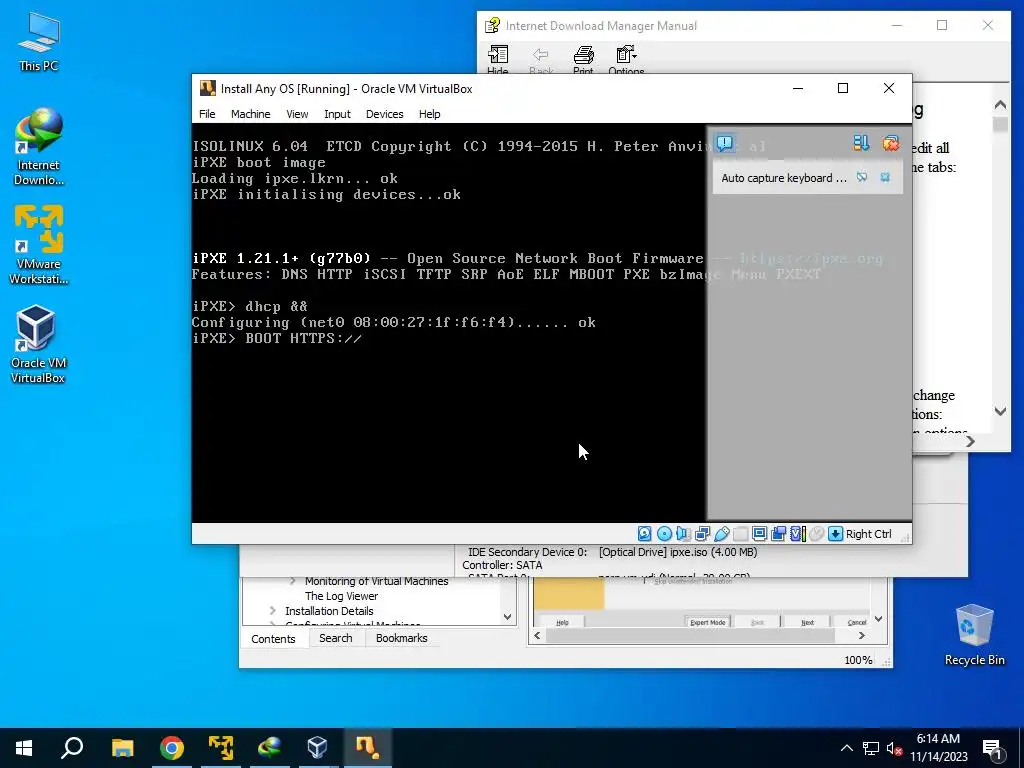
Task: Select Installation Details tree item
Action: 329,611
